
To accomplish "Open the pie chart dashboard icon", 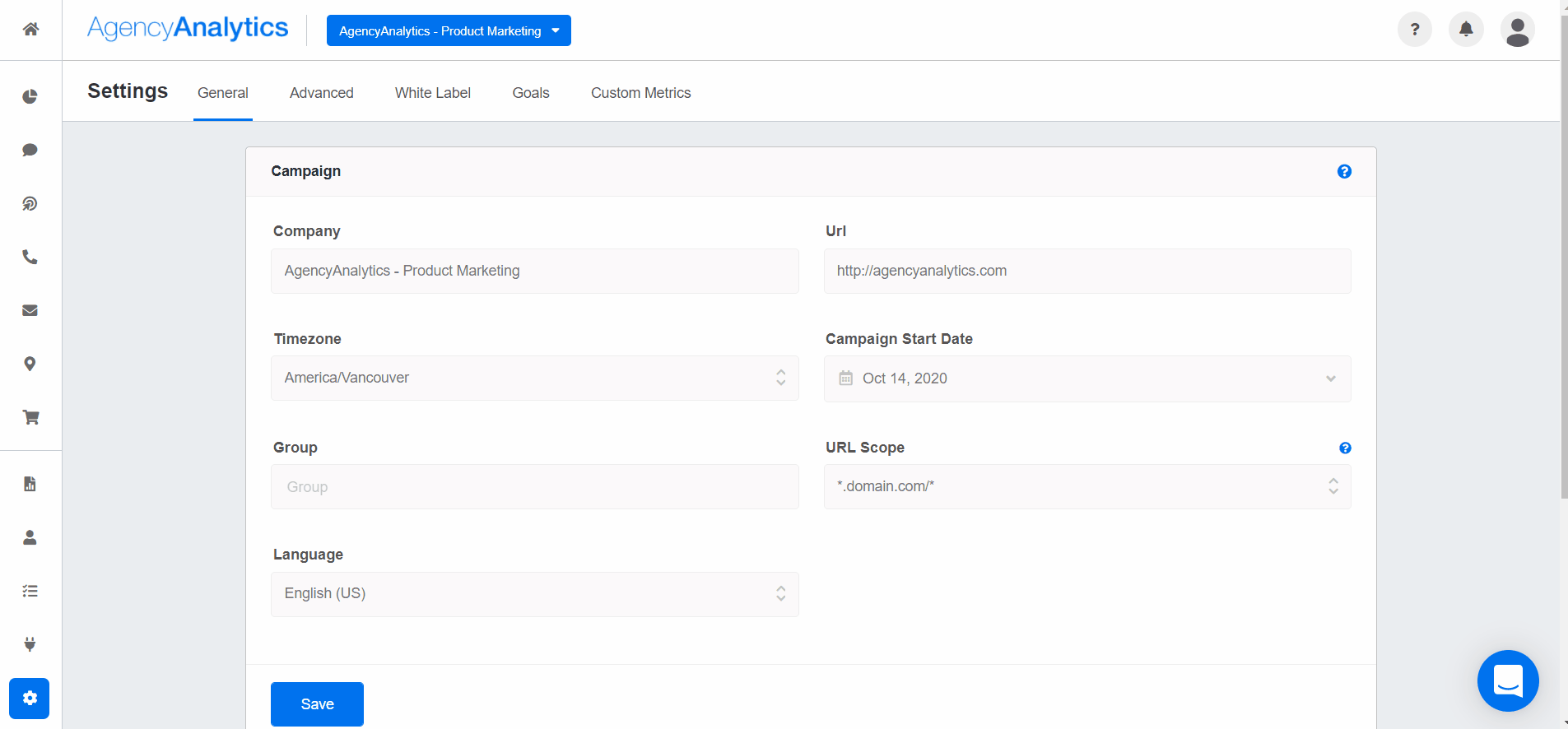I will click(x=30, y=96).
